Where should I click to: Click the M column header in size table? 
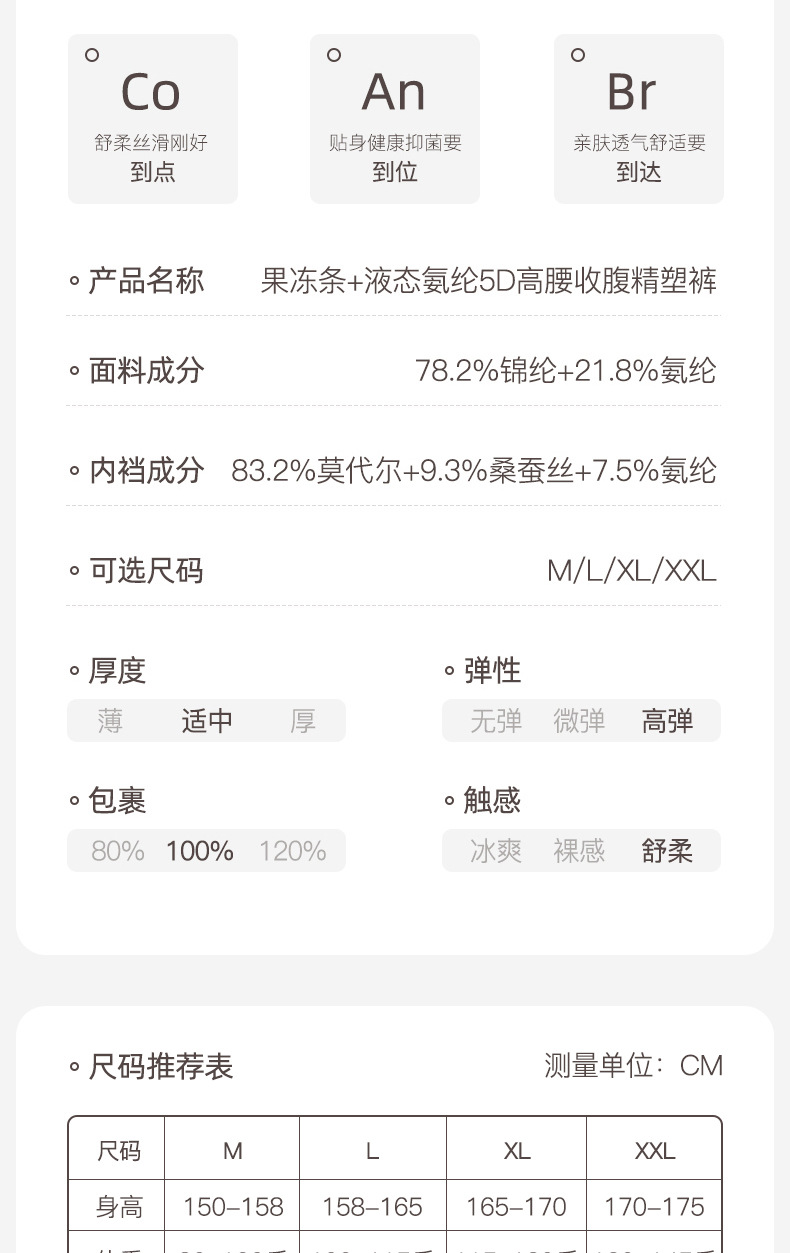[x=233, y=1151]
